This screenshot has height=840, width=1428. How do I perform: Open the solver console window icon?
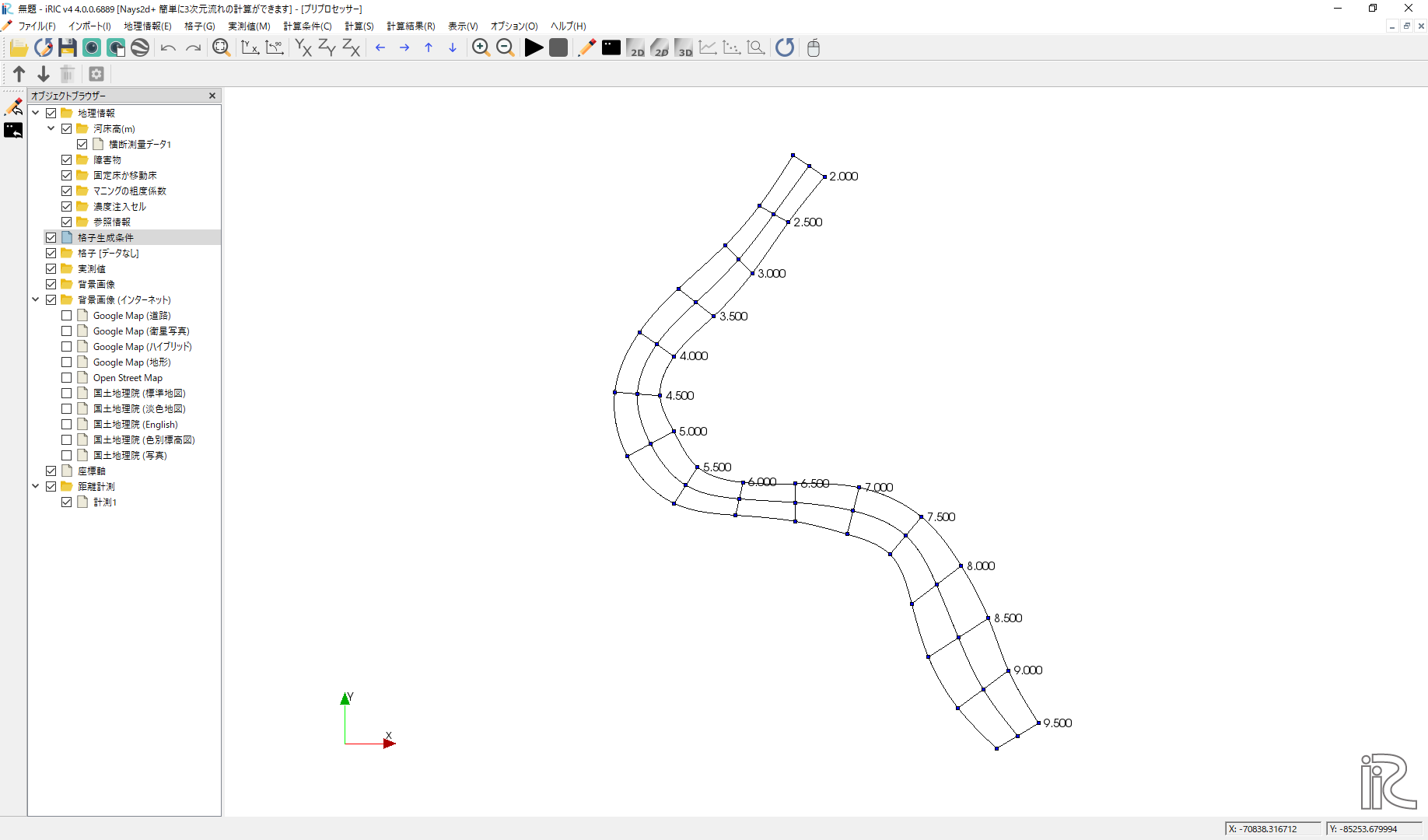(x=611, y=48)
